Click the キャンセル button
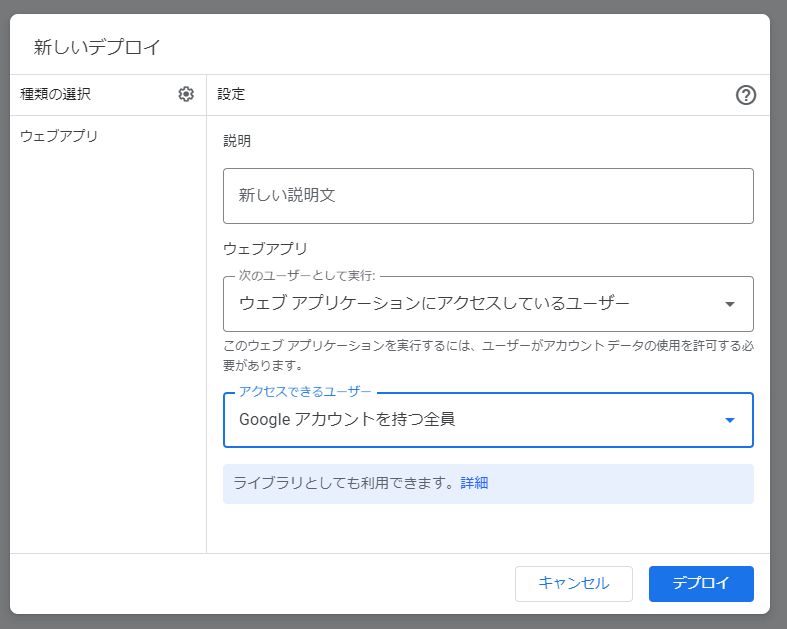 (x=574, y=583)
